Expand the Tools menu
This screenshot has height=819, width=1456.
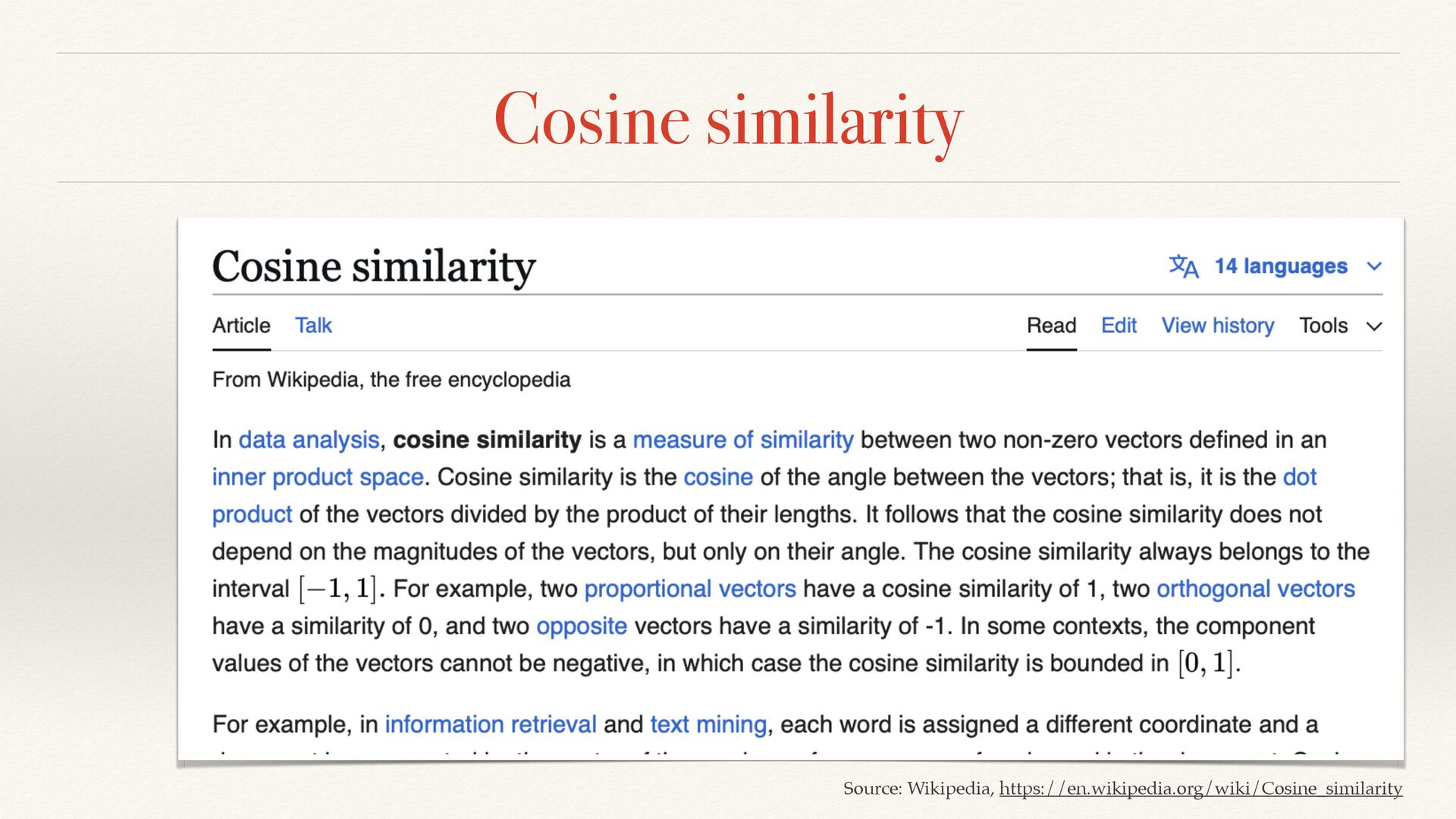[1339, 325]
